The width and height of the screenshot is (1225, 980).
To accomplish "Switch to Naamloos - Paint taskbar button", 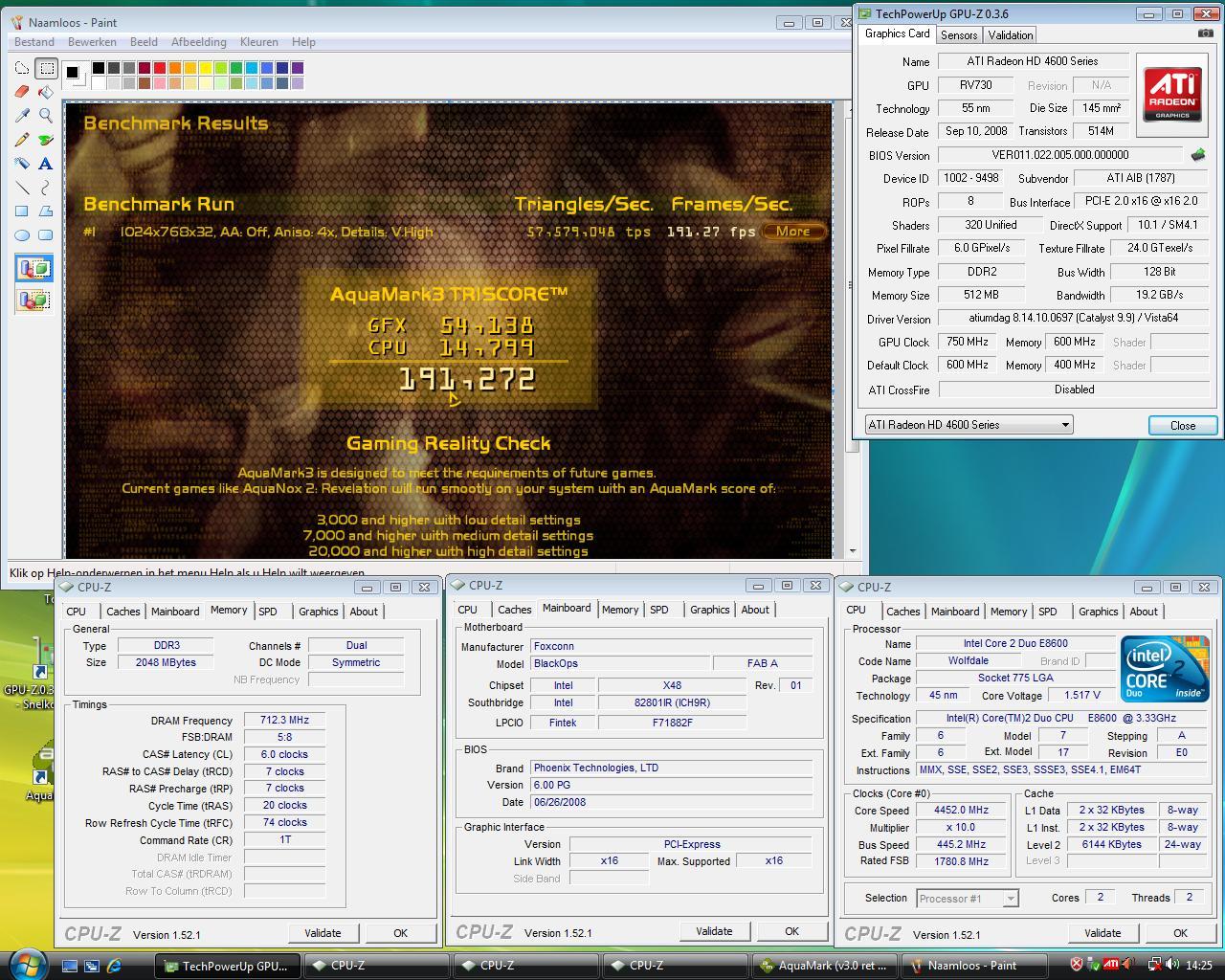I will tap(974, 966).
